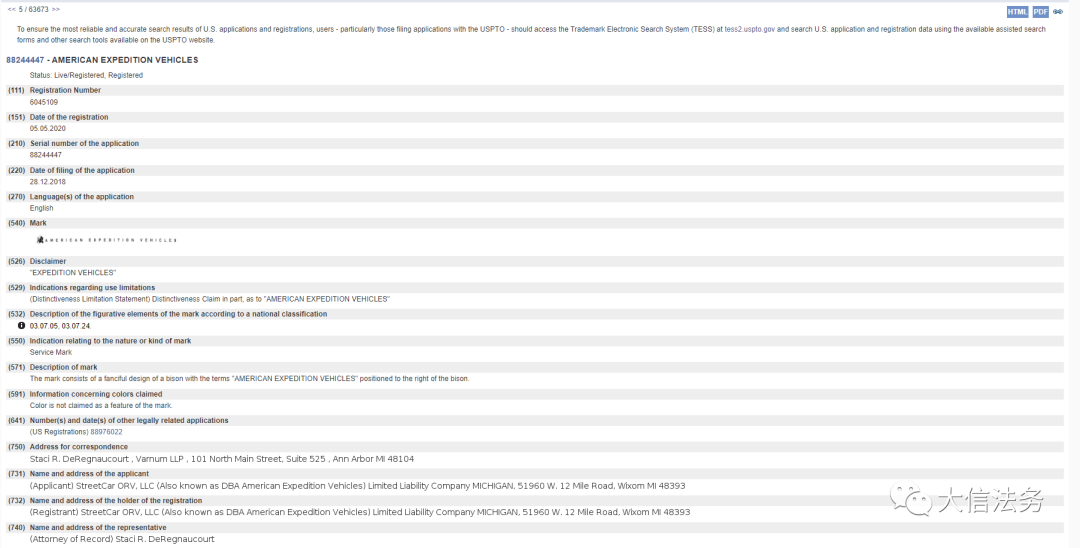
Task: Click Description of the figurative elements label
Action: (x=178, y=314)
